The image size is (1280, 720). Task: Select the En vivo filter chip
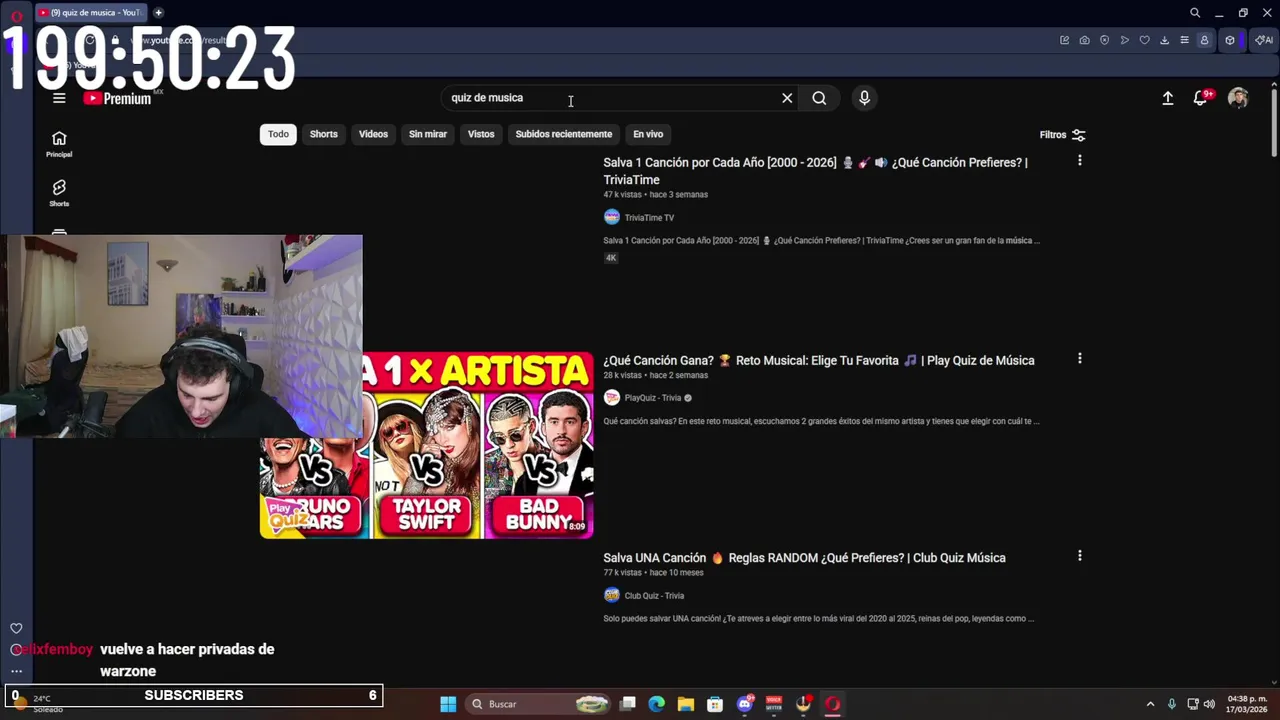648,134
